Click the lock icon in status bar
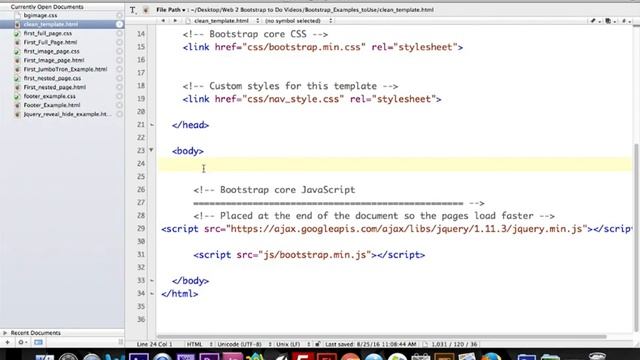The width and height of the screenshot is (640, 360). click(318, 344)
